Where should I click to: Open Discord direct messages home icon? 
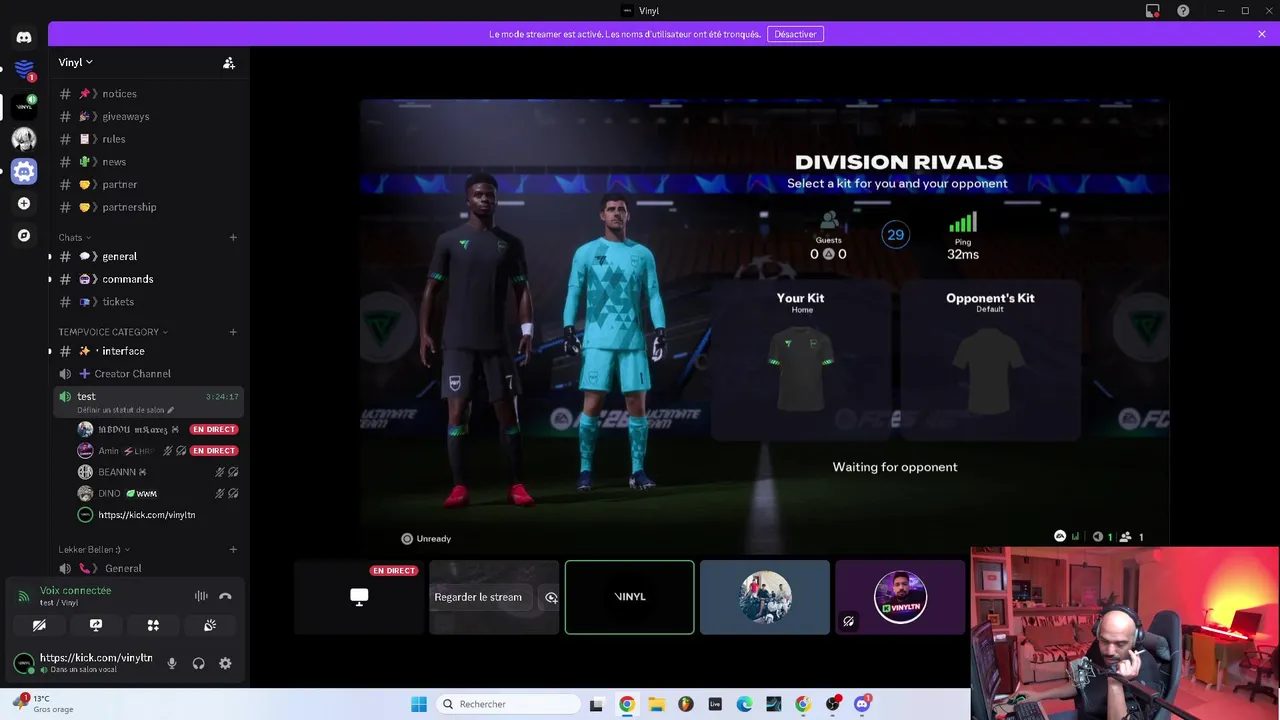pos(24,37)
